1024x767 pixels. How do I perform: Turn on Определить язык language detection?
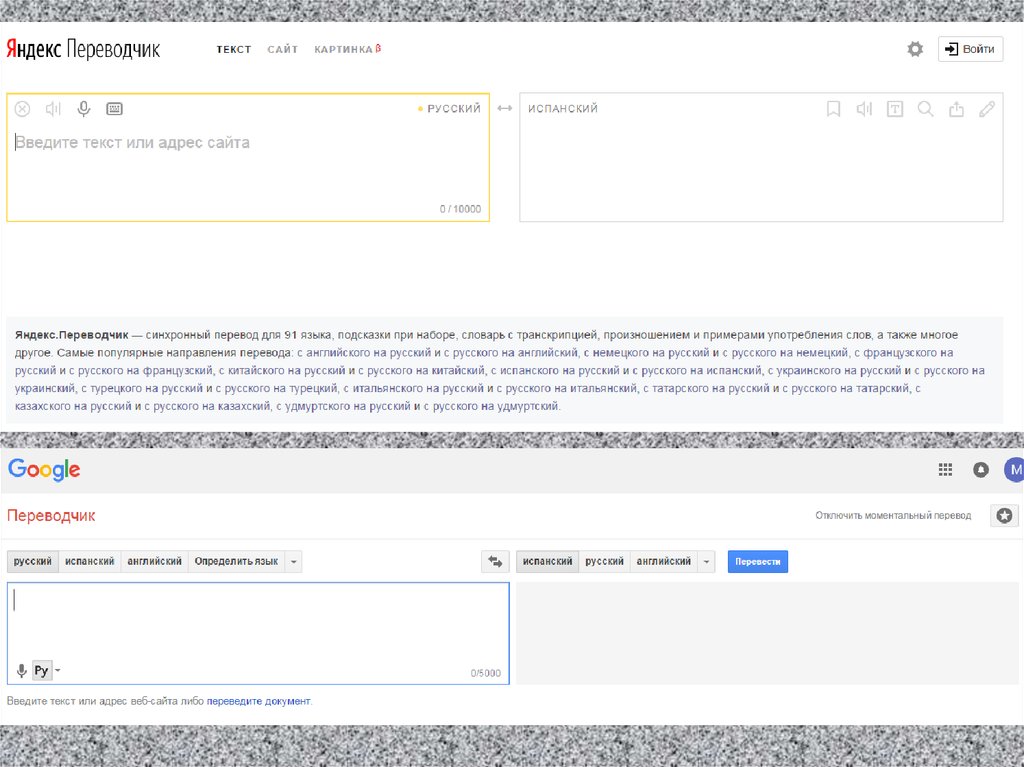click(x=236, y=562)
